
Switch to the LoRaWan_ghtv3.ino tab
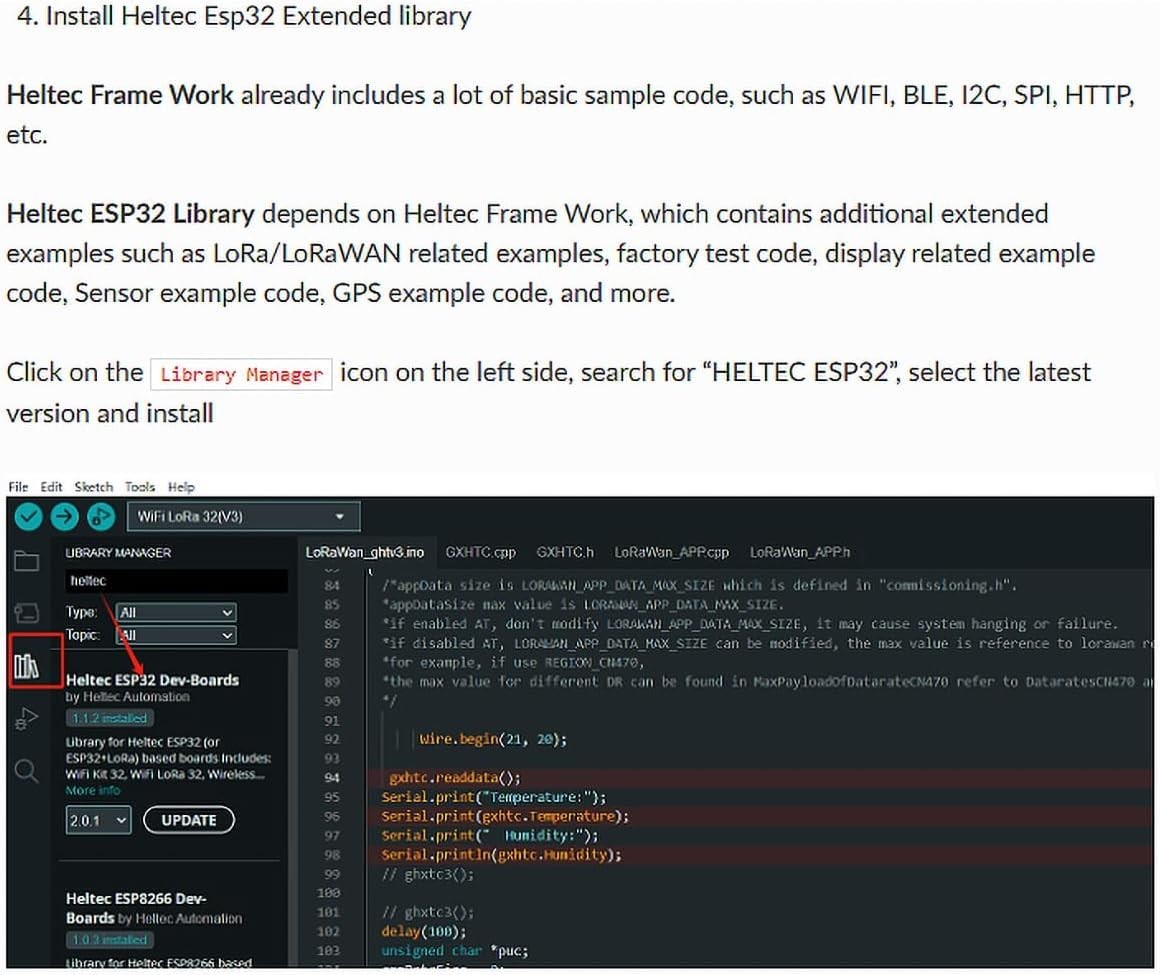pyautogui.click(x=365, y=553)
